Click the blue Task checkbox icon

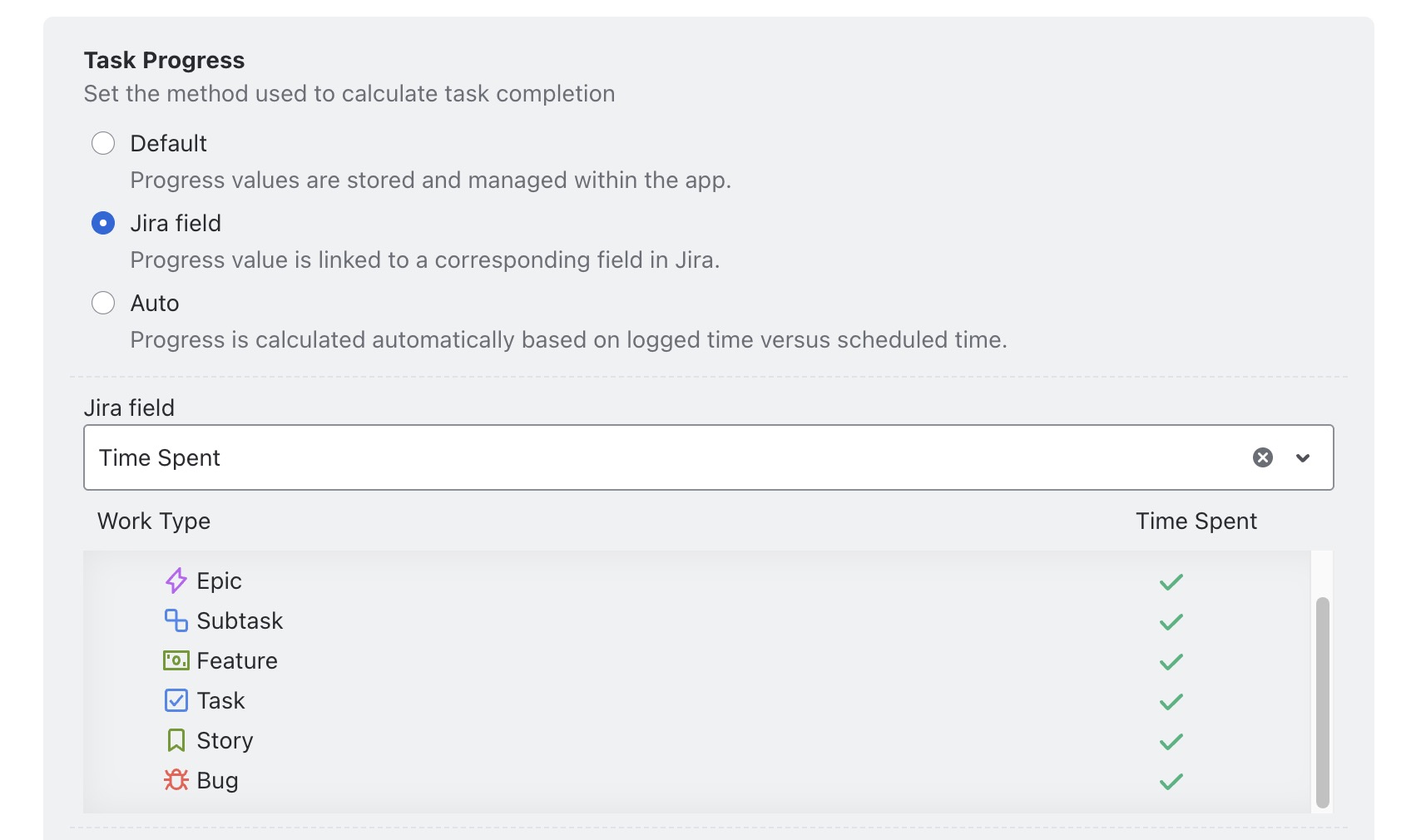pyautogui.click(x=176, y=700)
